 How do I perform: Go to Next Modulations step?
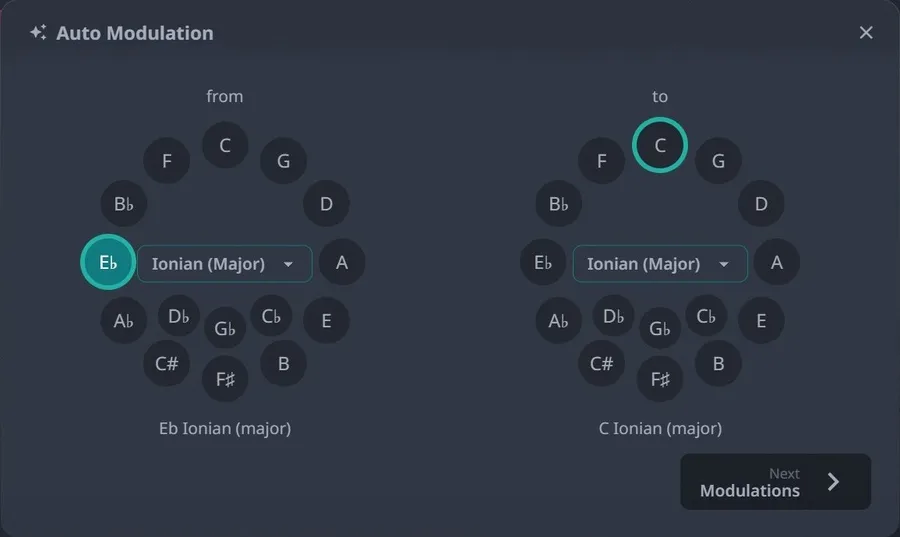[x=775, y=482]
